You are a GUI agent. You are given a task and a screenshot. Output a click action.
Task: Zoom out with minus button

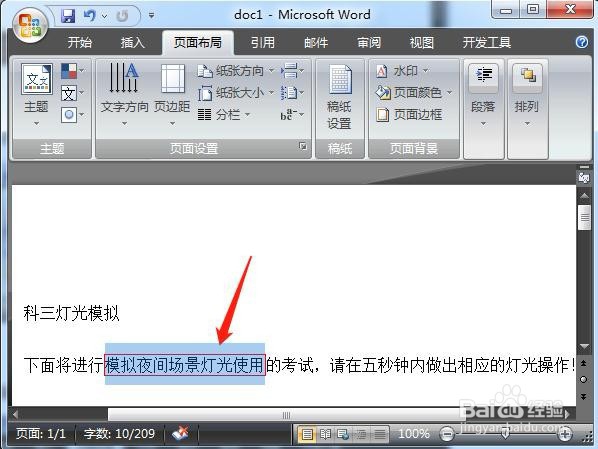[447, 434]
